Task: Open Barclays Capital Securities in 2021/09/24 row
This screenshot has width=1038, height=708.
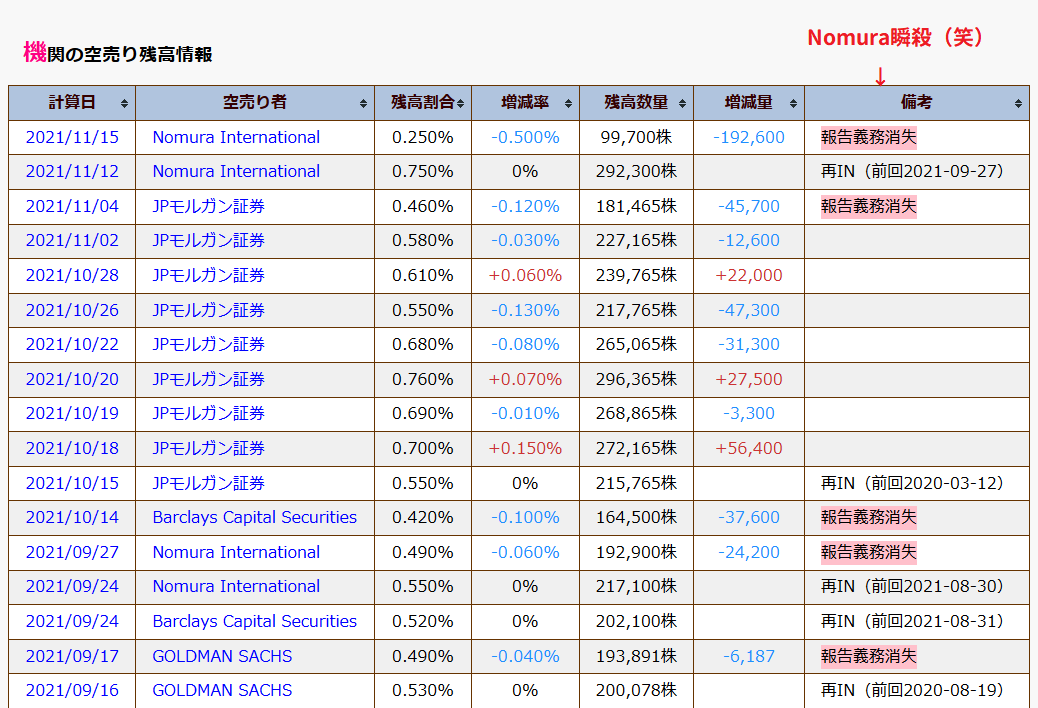Action: point(254,621)
